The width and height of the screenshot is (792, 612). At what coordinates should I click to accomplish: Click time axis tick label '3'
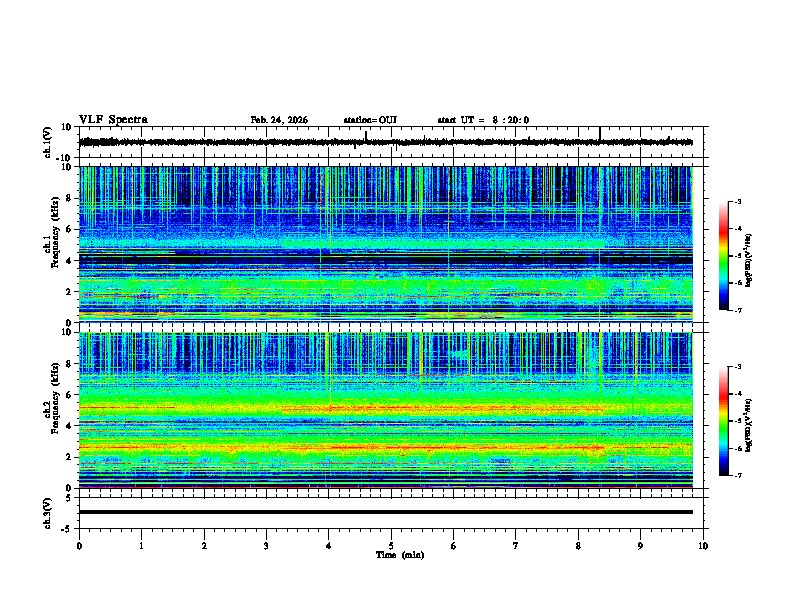266,546
